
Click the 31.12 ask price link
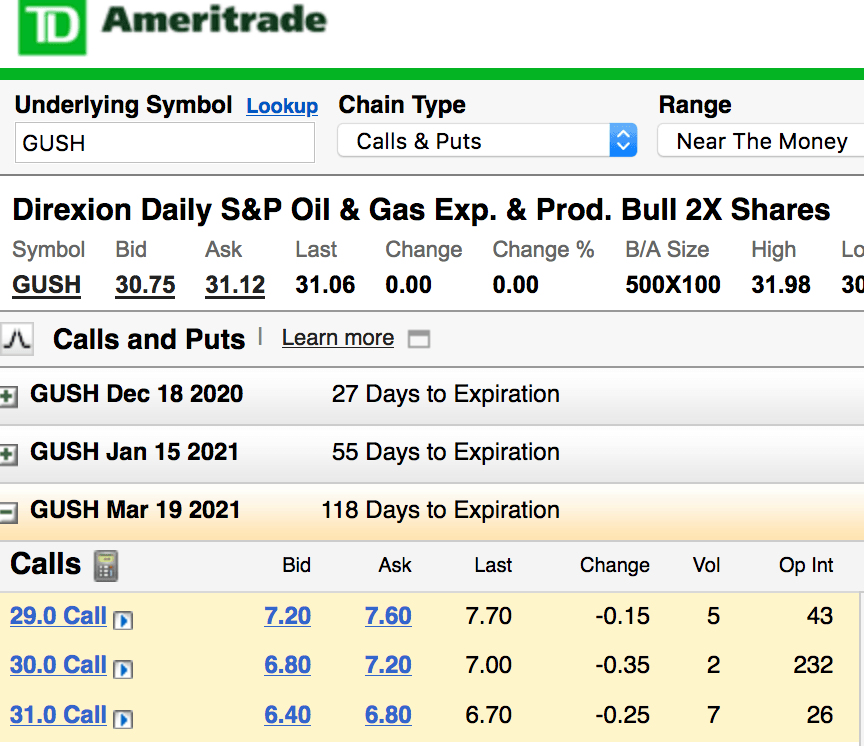(x=235, y=285)
